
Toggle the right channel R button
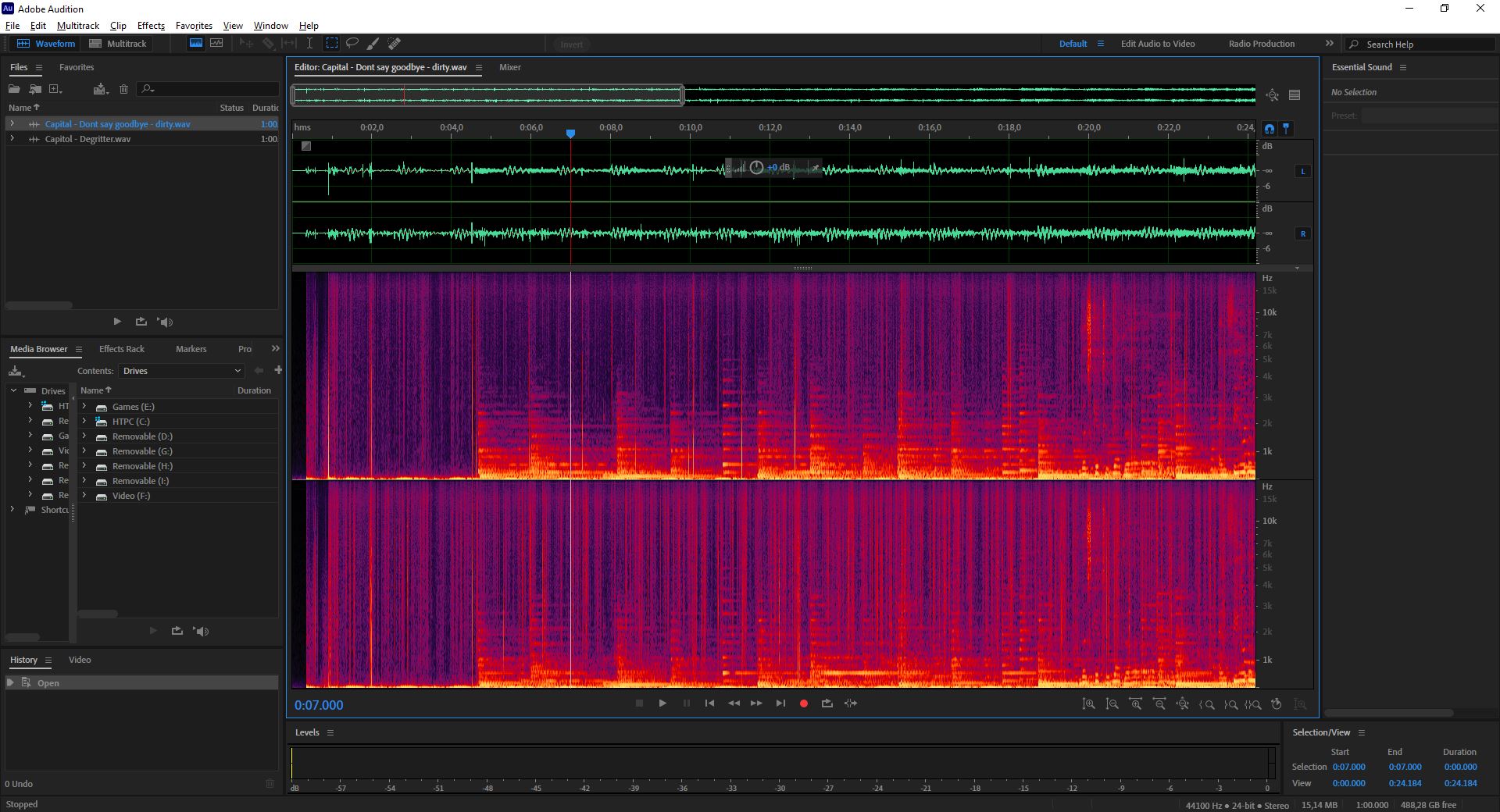(x=1302, y=233)
